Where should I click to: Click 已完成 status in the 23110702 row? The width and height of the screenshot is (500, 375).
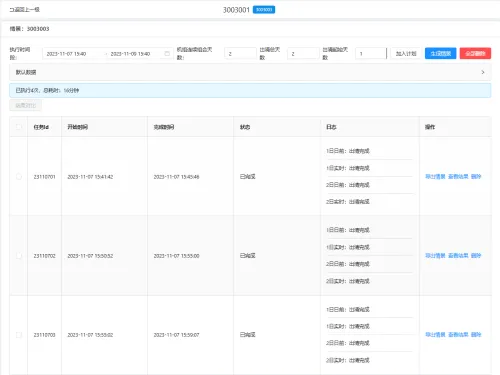click(x=248, y=256)
